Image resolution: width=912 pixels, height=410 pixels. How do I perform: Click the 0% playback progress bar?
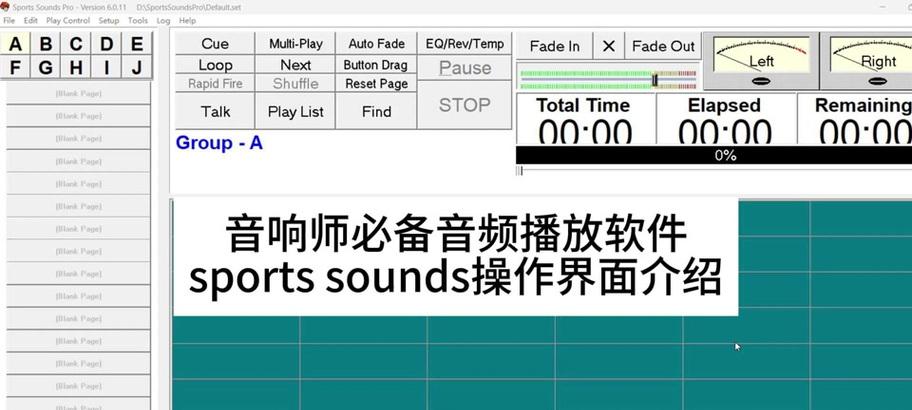coord(714,155)
